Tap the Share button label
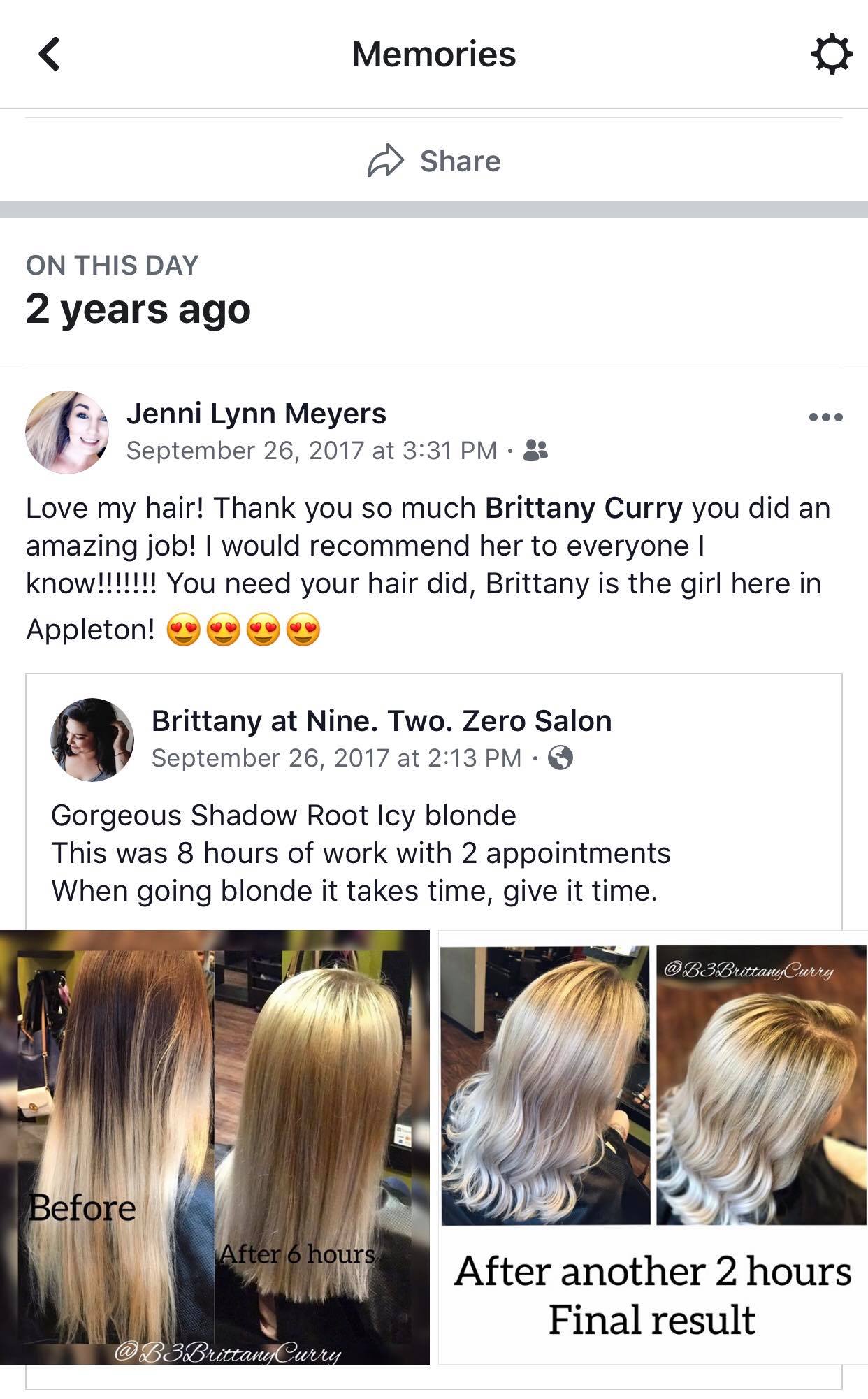This screenshot has height=1399, width=868. [460, 161]
